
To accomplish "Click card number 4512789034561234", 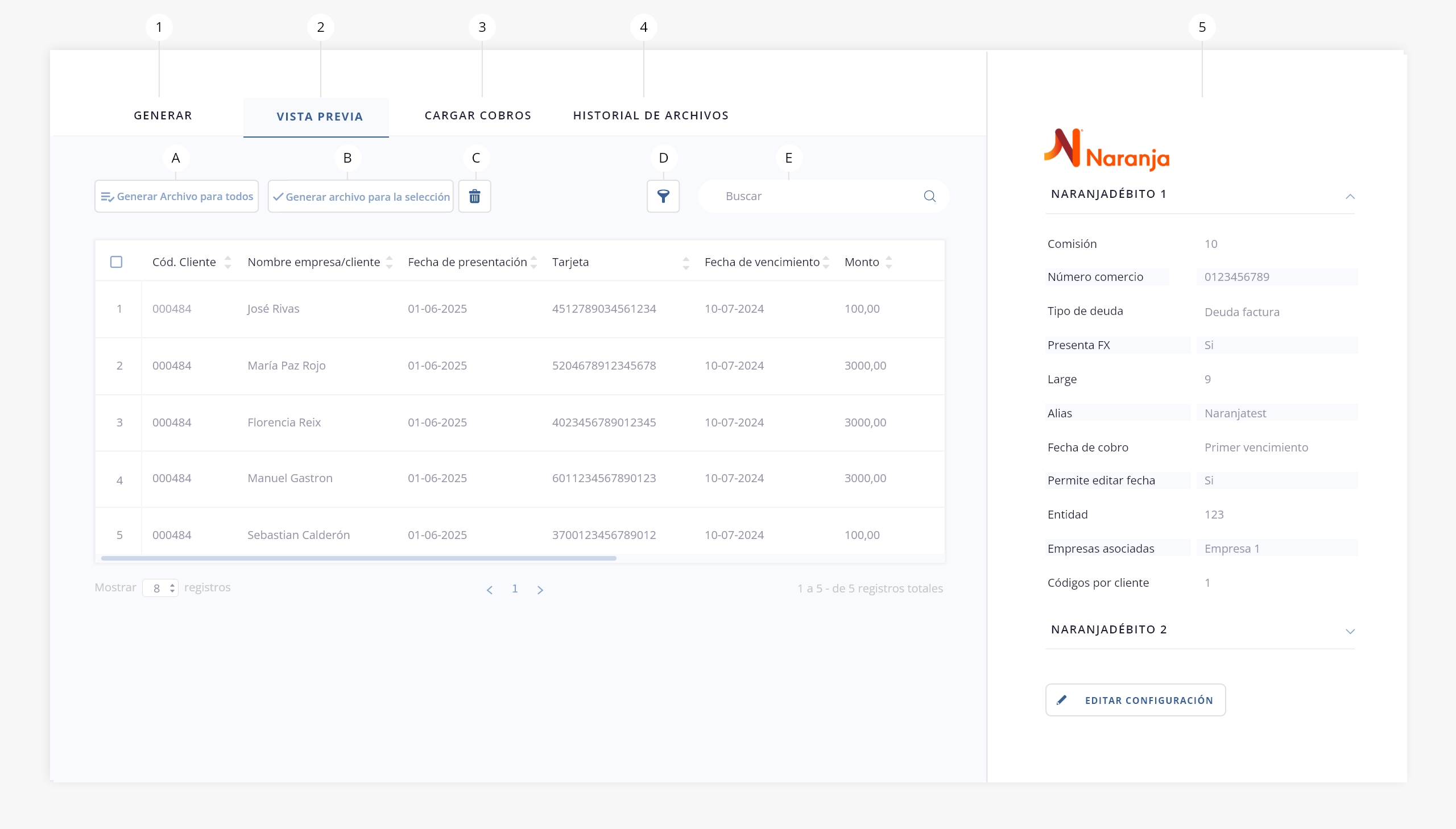I will click(x=603, y=309).
